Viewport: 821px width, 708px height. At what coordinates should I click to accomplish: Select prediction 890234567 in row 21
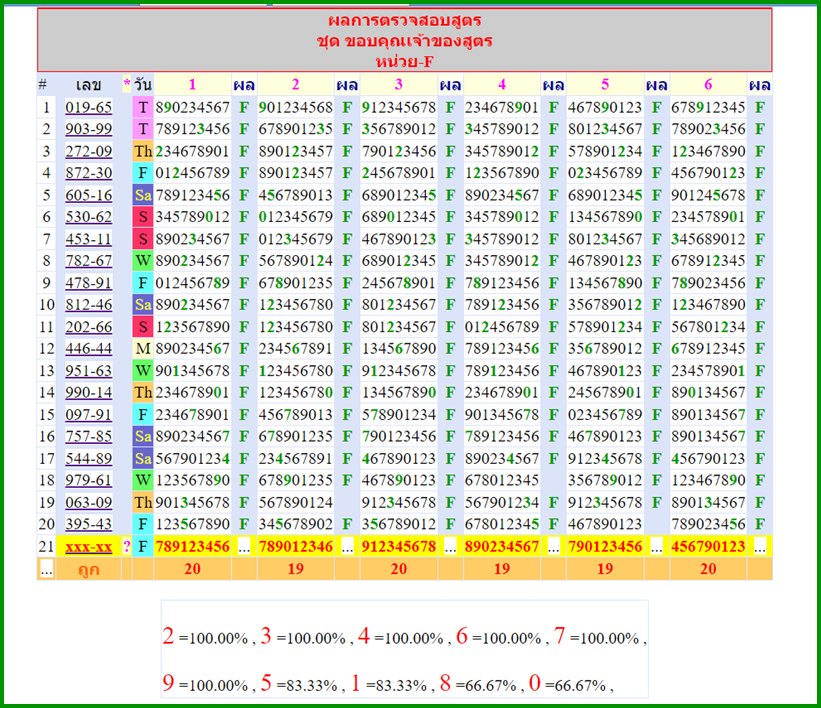[x=502, y=547]
